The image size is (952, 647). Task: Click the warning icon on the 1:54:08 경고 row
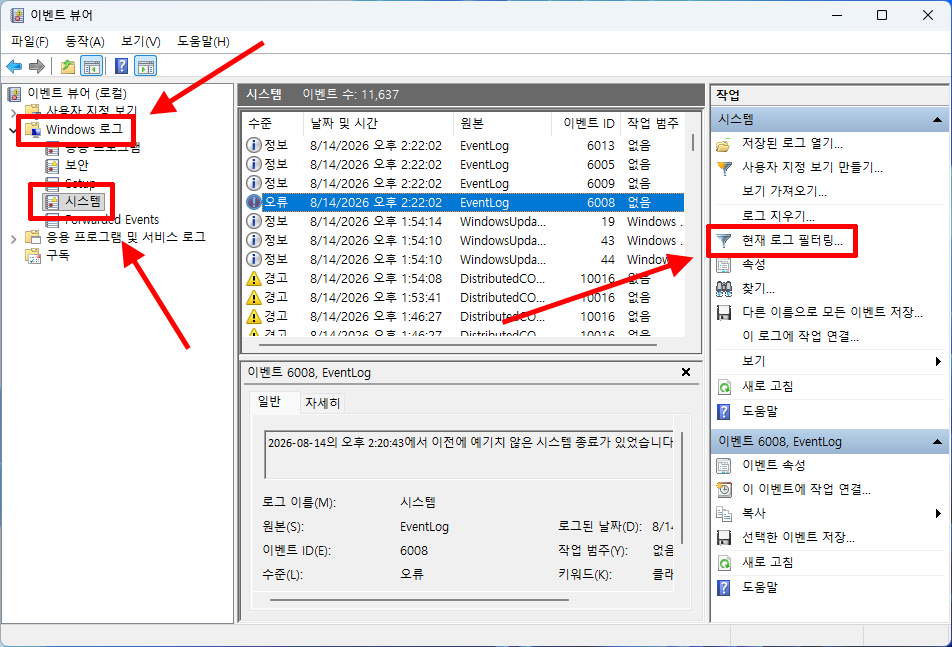[x=254, y=279]
